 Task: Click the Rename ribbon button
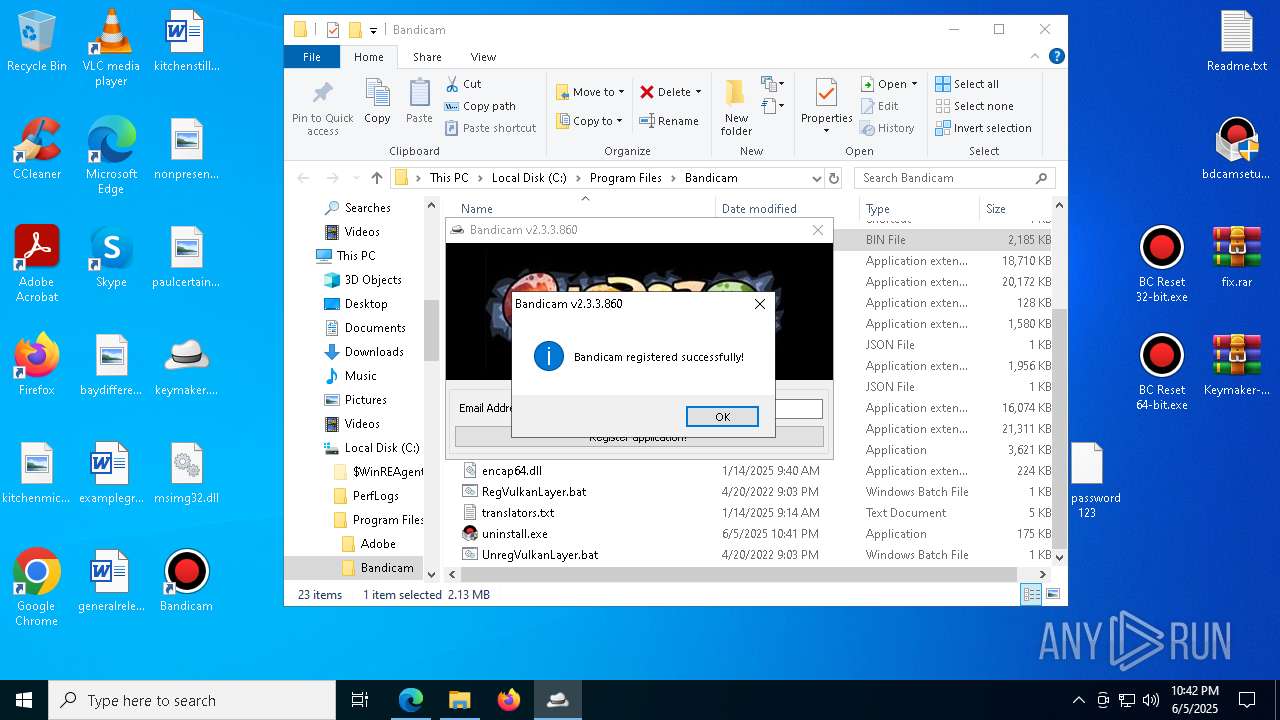click(669, 121)
